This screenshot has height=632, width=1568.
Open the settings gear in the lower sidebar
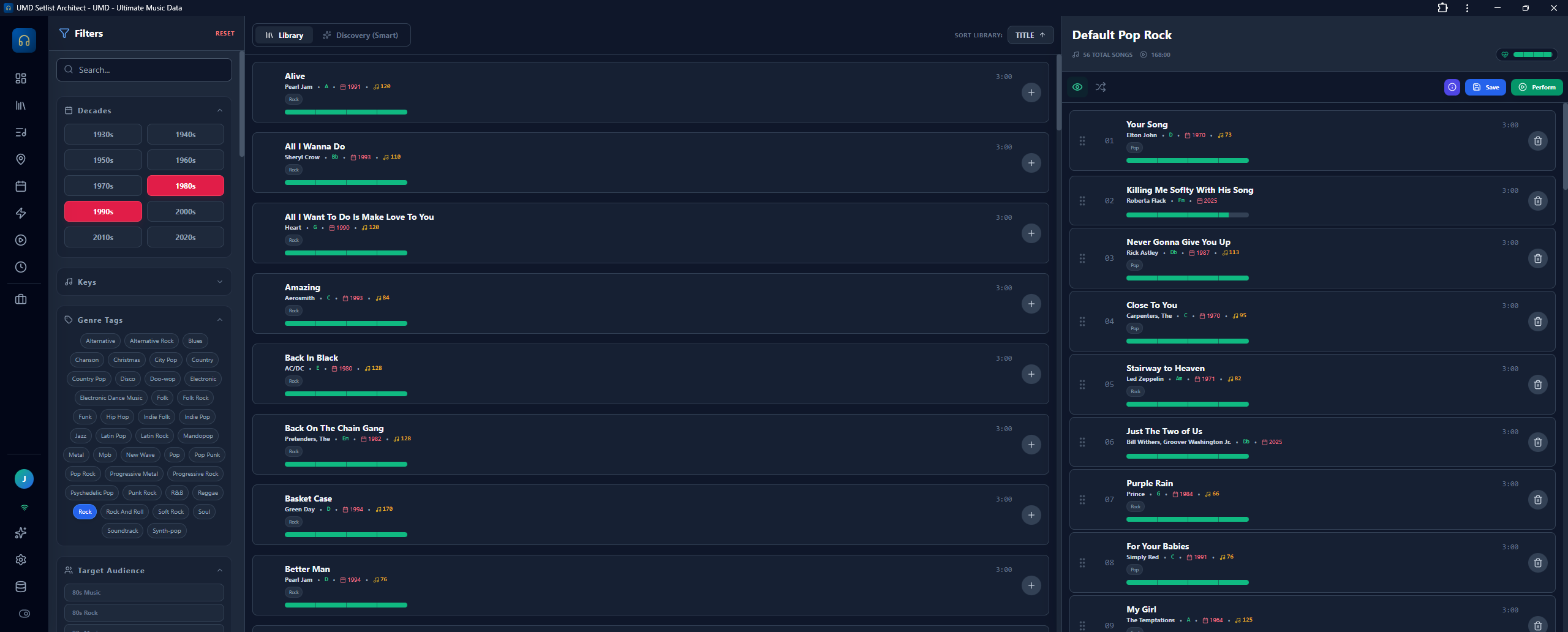[x=21, y=560]
